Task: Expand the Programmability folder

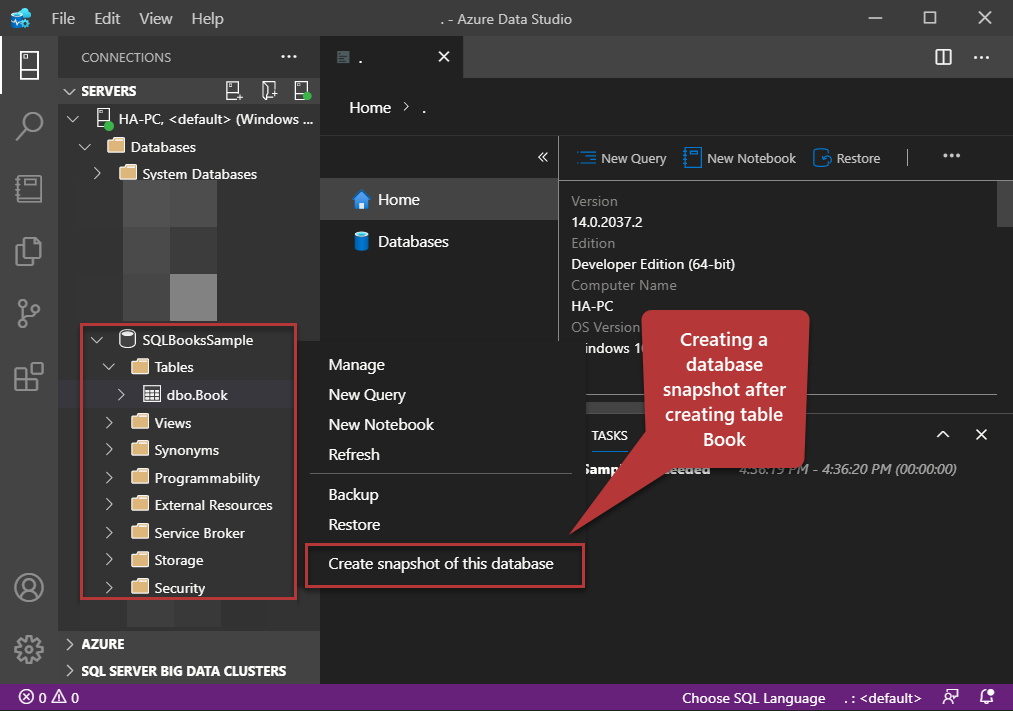Action: 109,477
